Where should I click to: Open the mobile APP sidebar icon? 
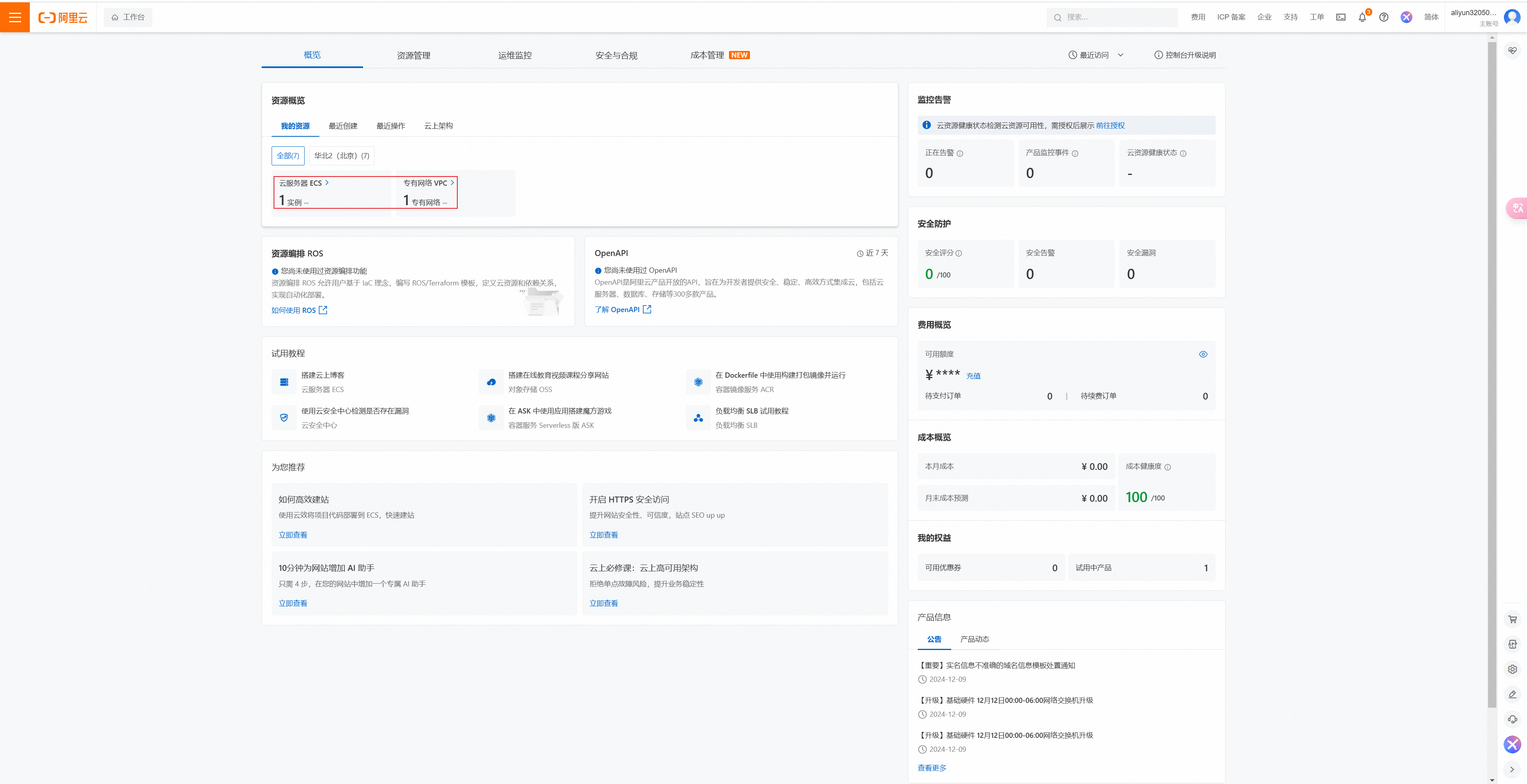point(1513,644)
